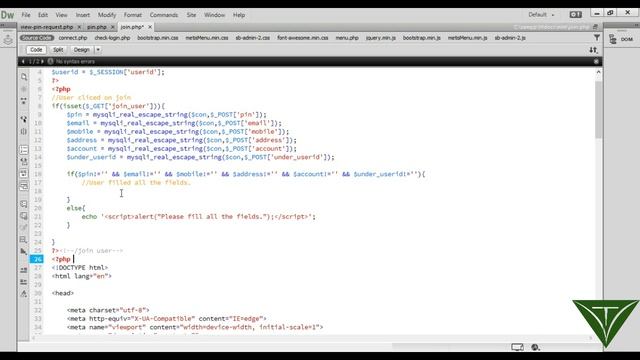Open the Default workspace switcher dropdown
The image size is (640, 360).
pos(541,15)
